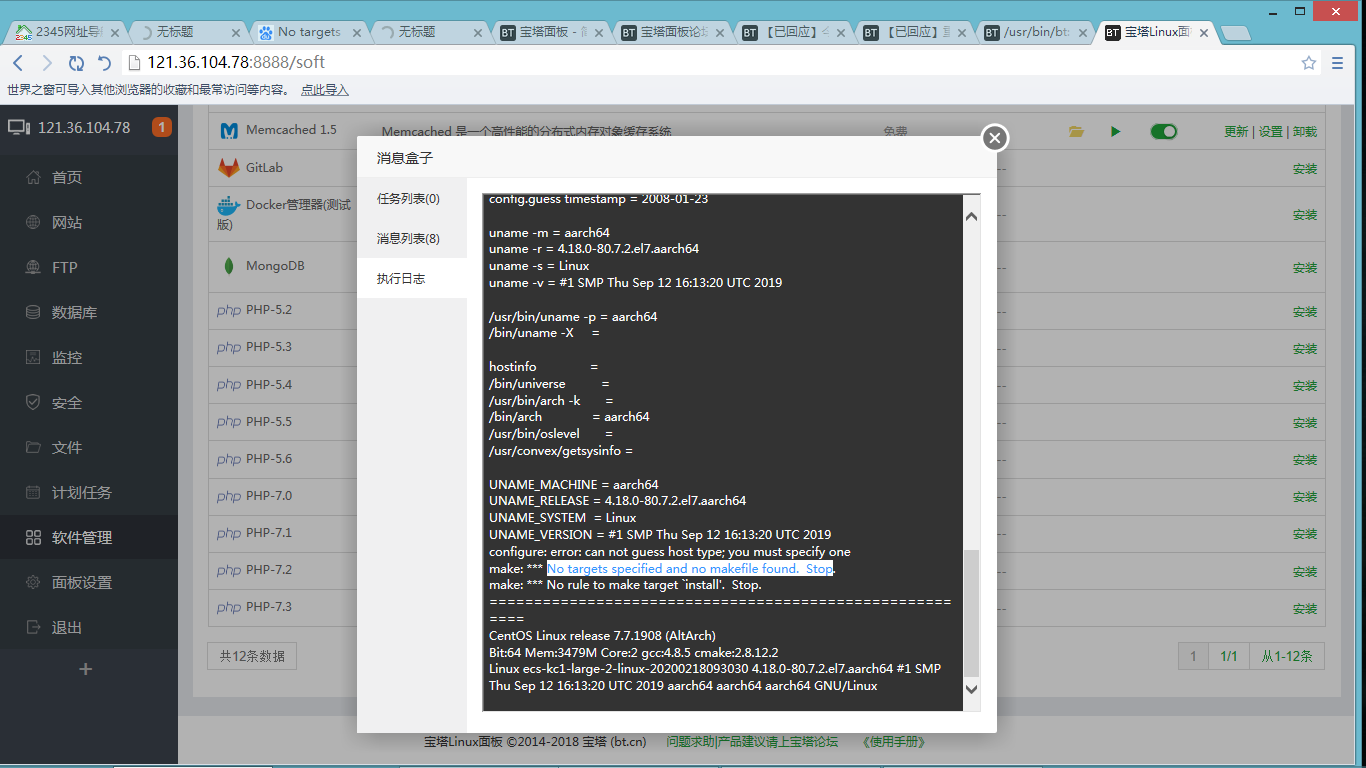Screen dimensions: 1366x768
Task: Click 安装 on the Docker管理器 row
Action: click(x=1305, y=215)
